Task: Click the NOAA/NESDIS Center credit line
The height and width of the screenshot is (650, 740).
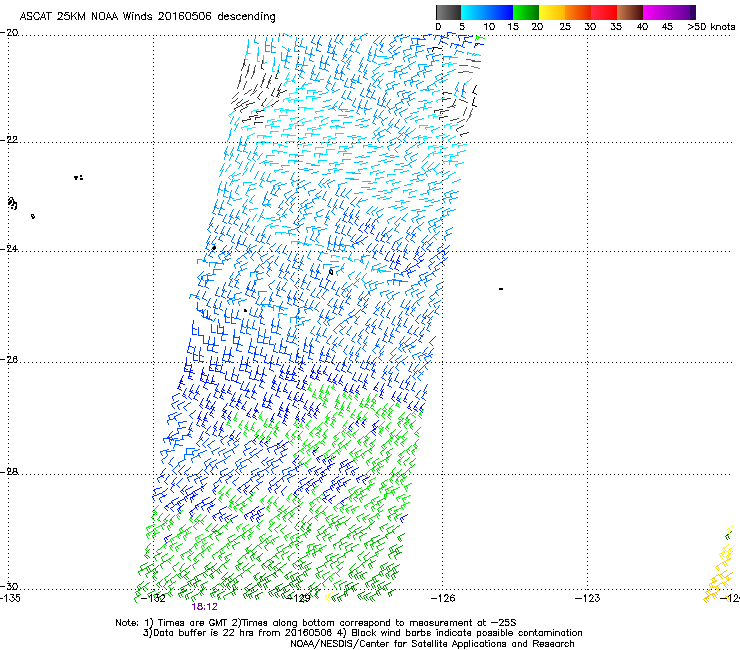Action: (432, 644)
